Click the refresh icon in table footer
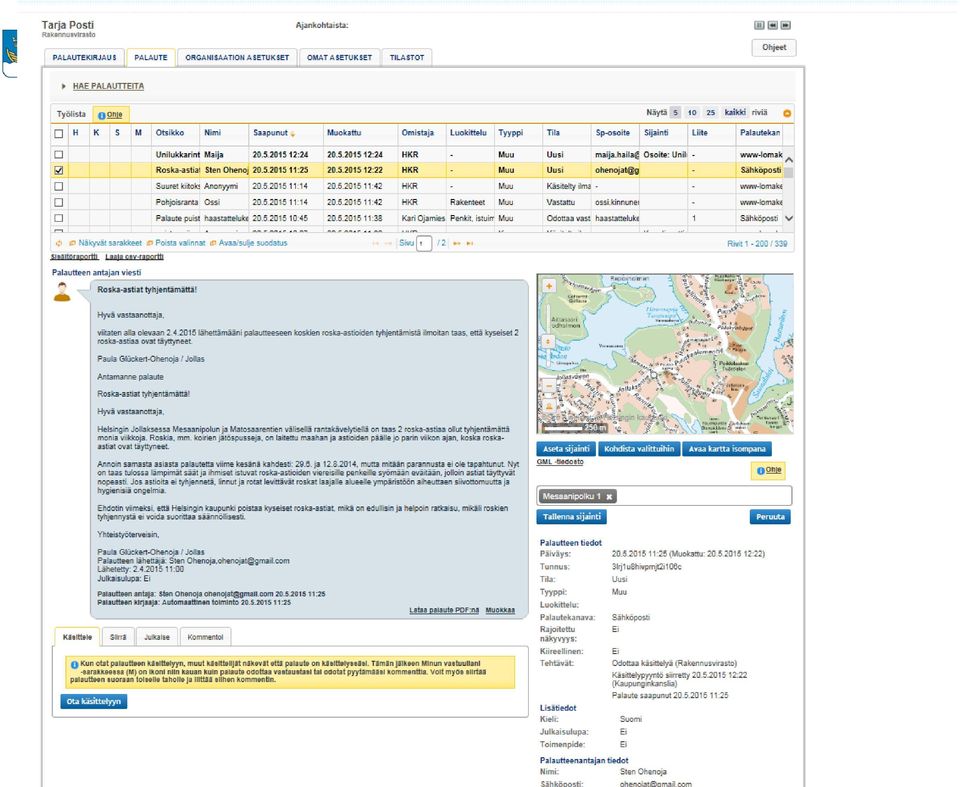Image resolution: width=960 pixels, height=787 pixels. coord(59,243)
